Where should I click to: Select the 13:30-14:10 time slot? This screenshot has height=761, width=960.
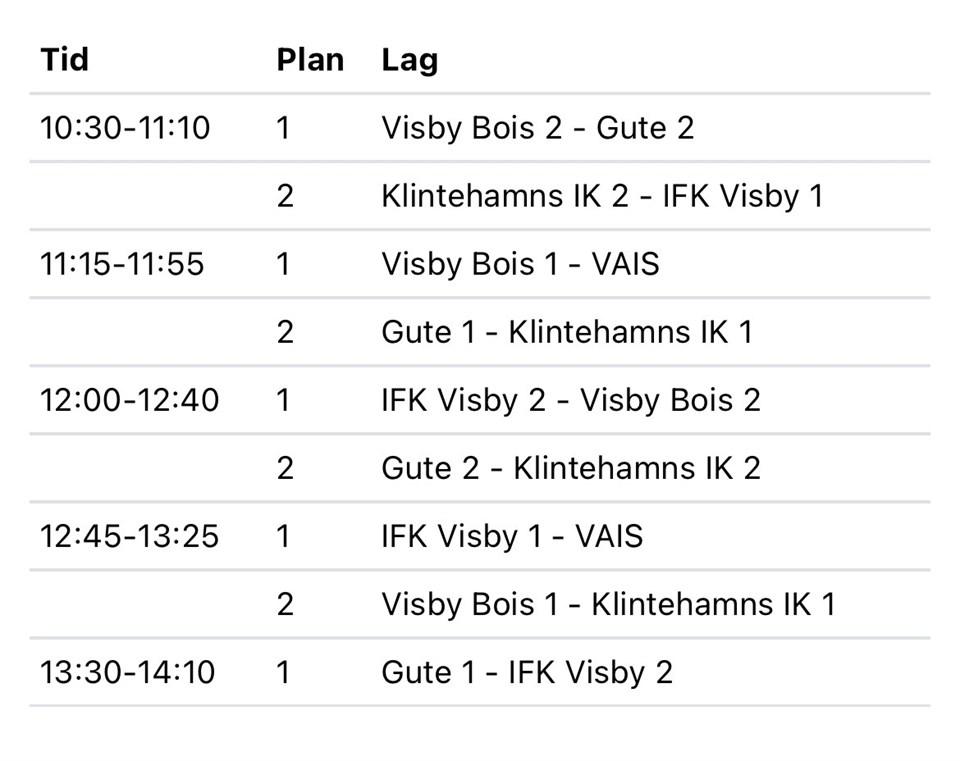(127, 672)
